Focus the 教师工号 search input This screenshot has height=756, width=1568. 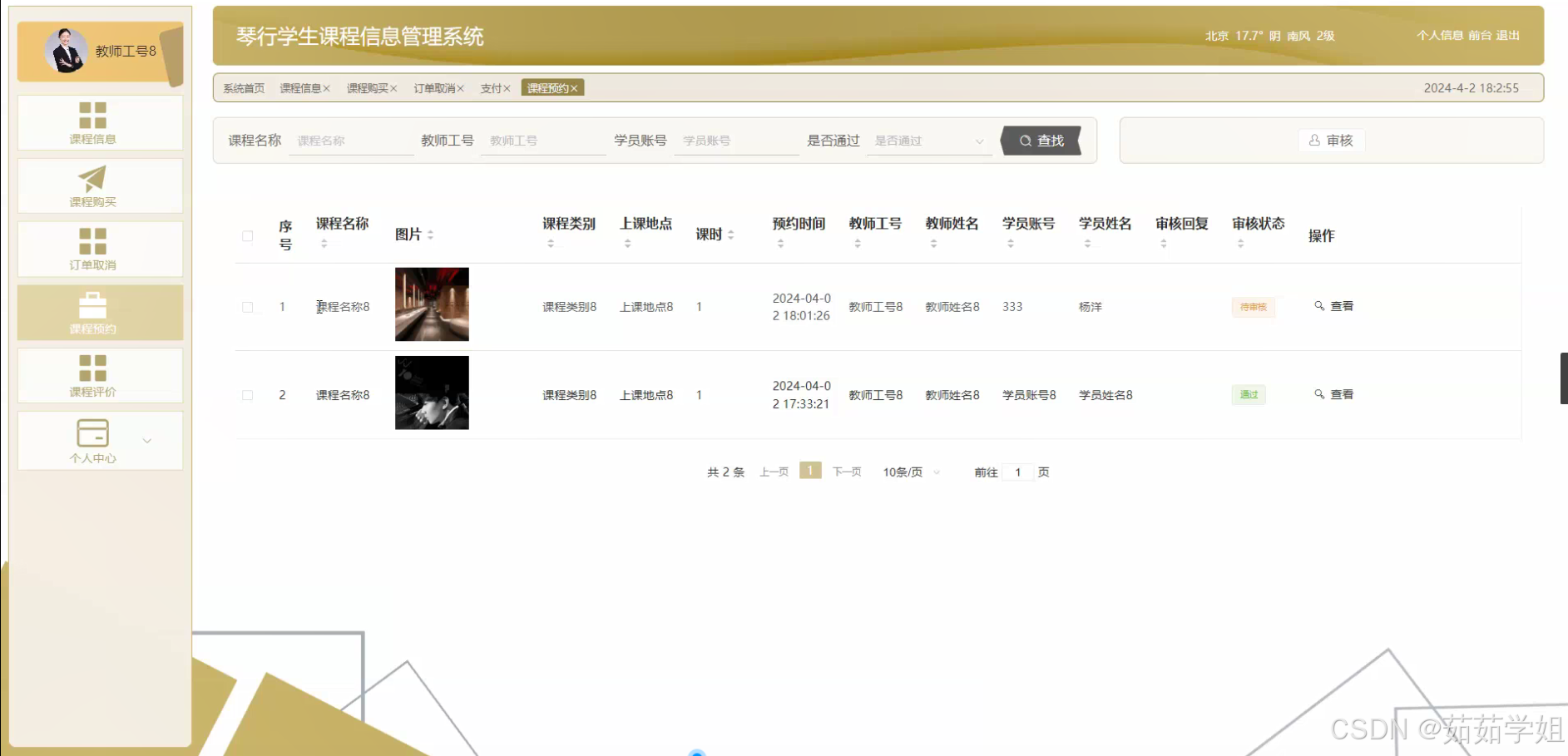tap(543, 141)
